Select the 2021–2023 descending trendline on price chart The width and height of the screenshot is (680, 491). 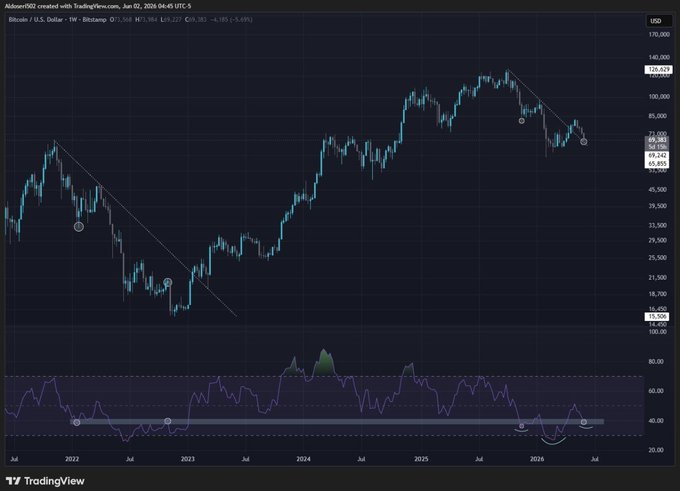(145, 228)
